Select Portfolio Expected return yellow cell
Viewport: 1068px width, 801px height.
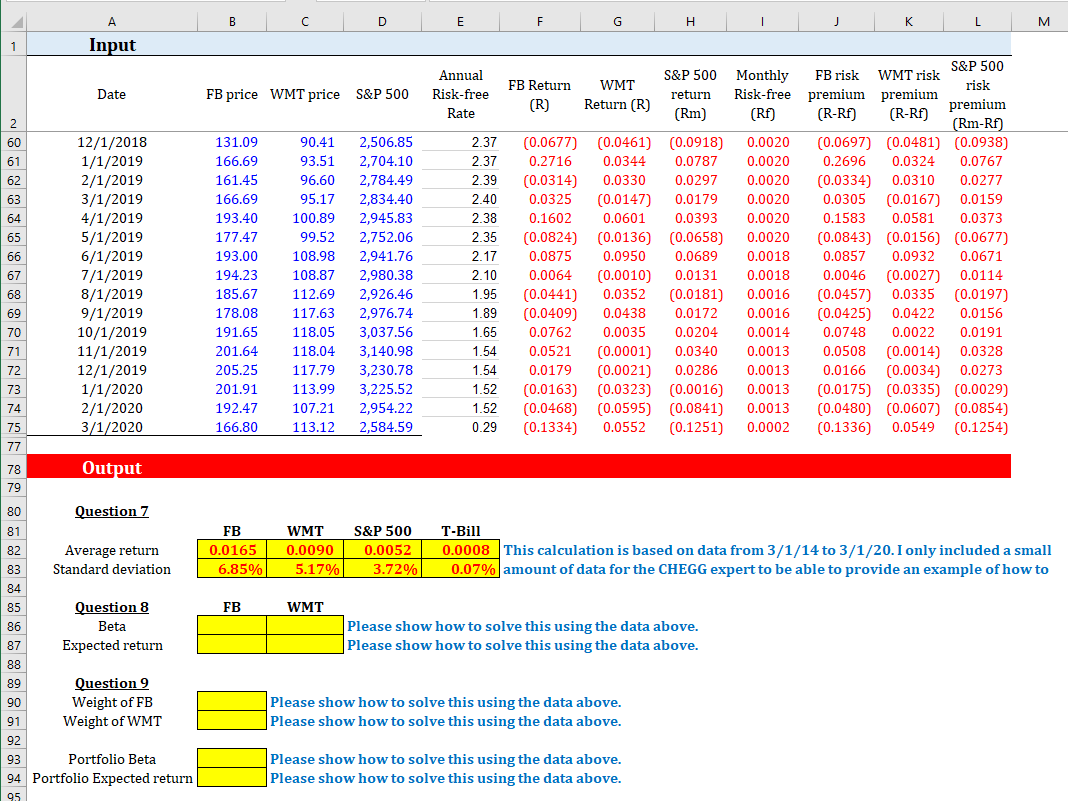232,778
